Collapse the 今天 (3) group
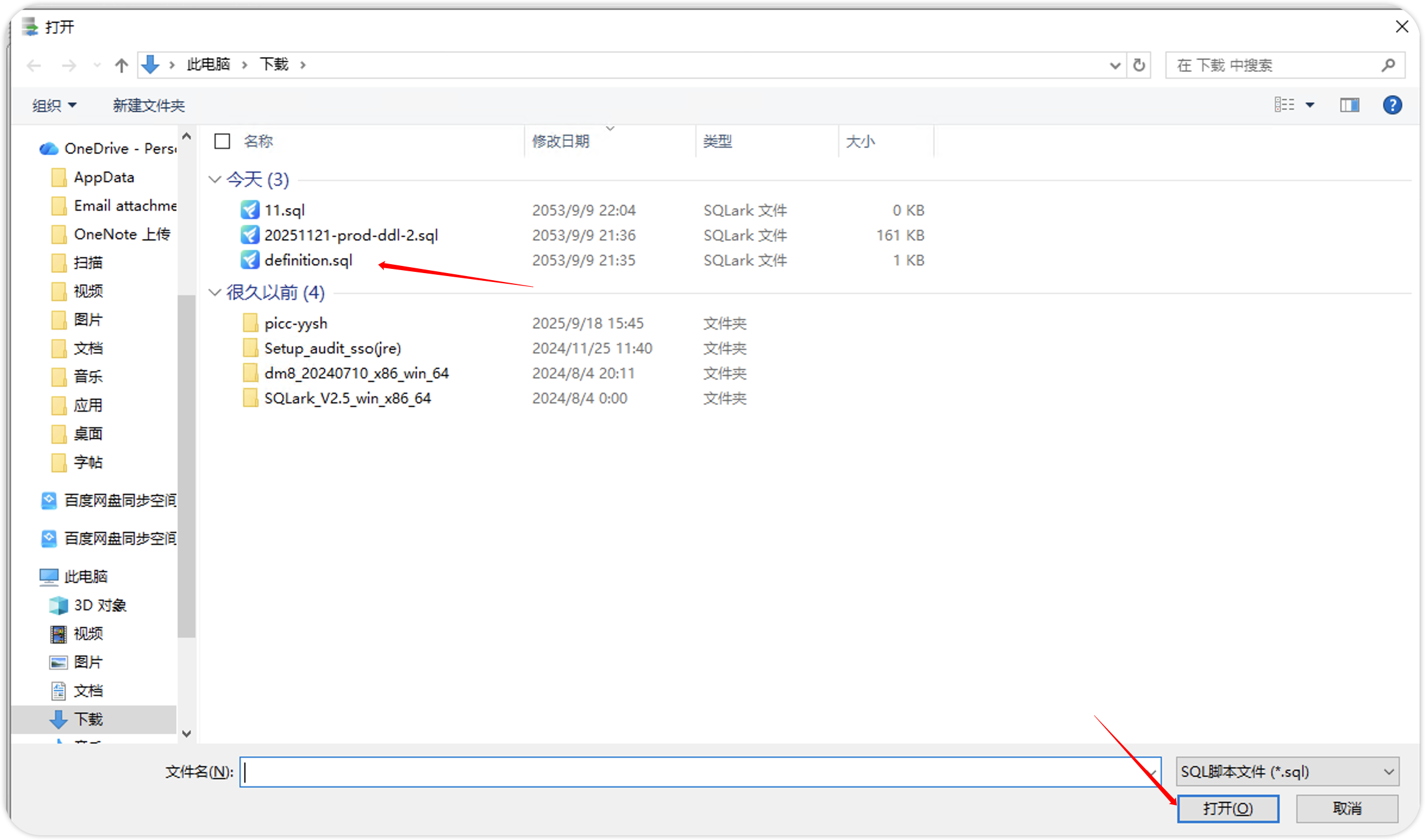1425x840 pixels. (x=215, y=179)
